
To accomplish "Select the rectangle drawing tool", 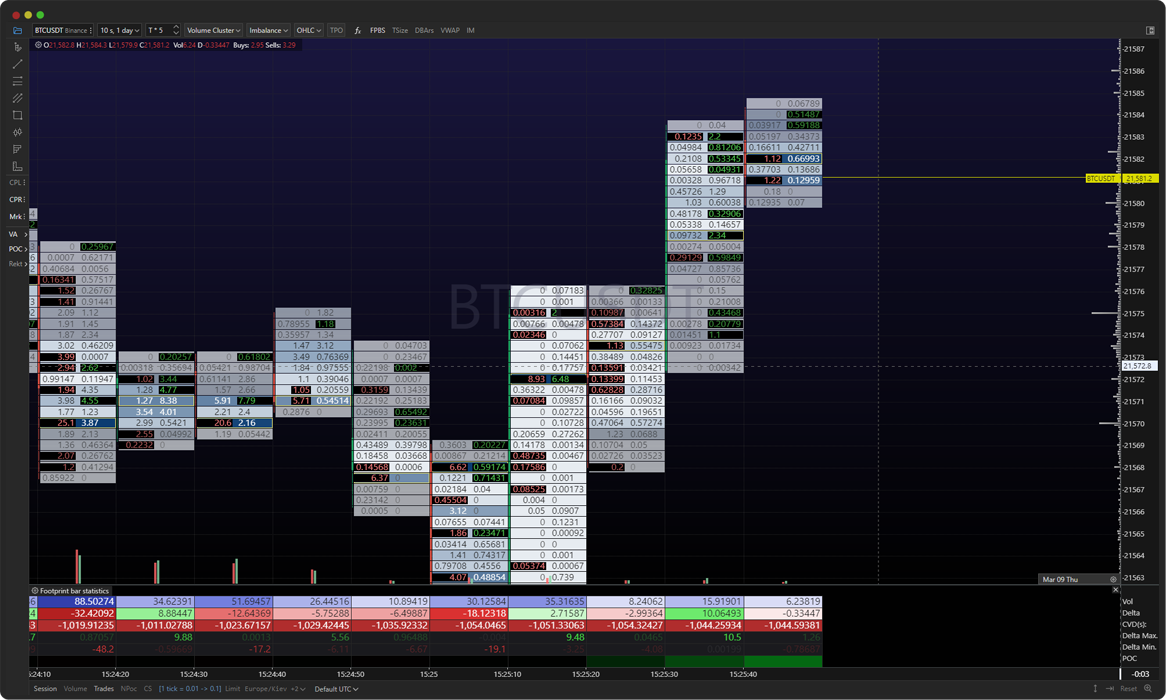I will (x=15, y=116).
